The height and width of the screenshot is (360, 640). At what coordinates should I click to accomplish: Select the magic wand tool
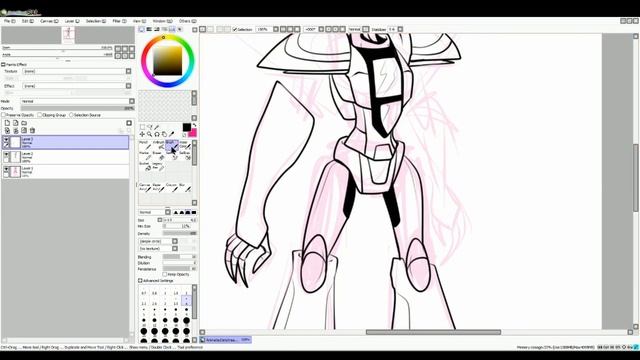pyautogui.click(x=157, y=127)
